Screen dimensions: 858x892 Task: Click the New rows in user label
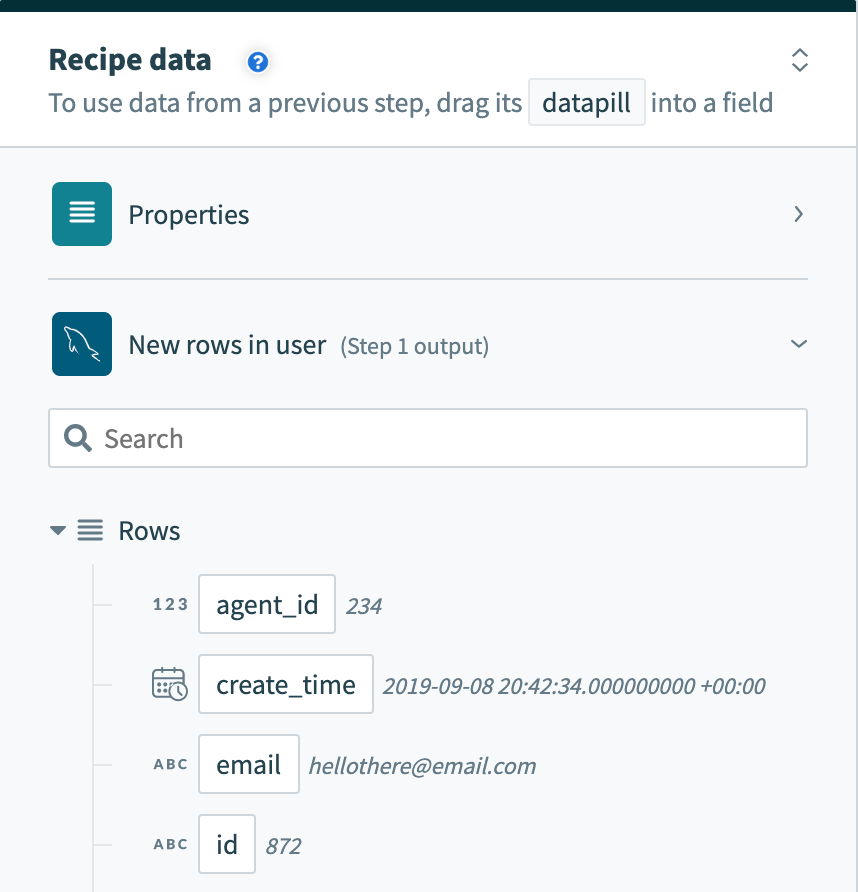[x=226, y=343]
